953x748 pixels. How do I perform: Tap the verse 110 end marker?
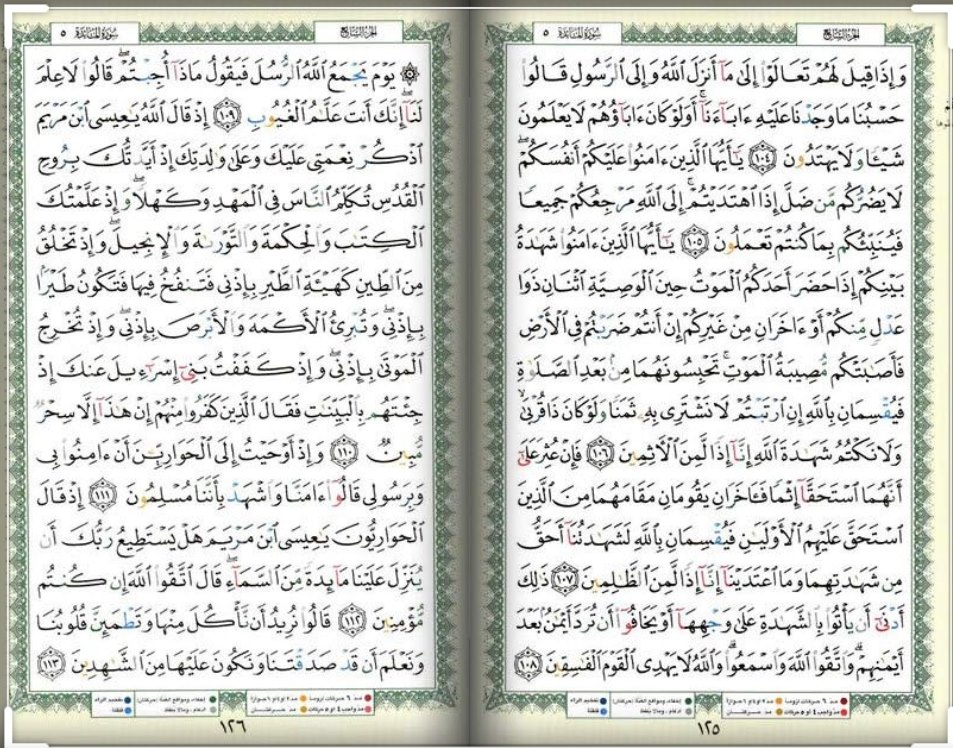[x=343, y=453]
